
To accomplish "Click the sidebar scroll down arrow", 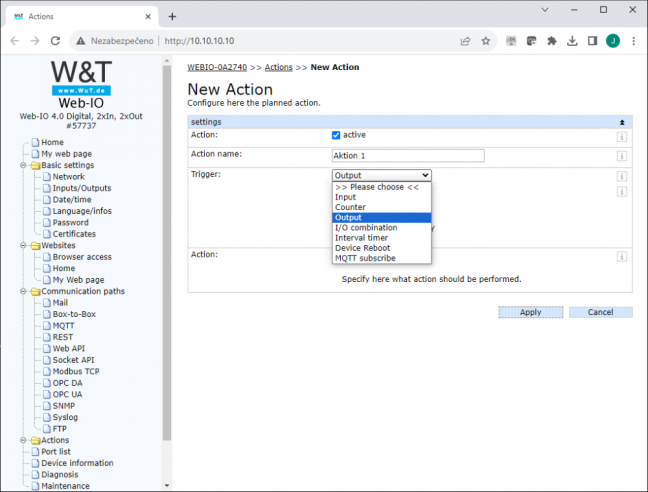I will [167, 486].
